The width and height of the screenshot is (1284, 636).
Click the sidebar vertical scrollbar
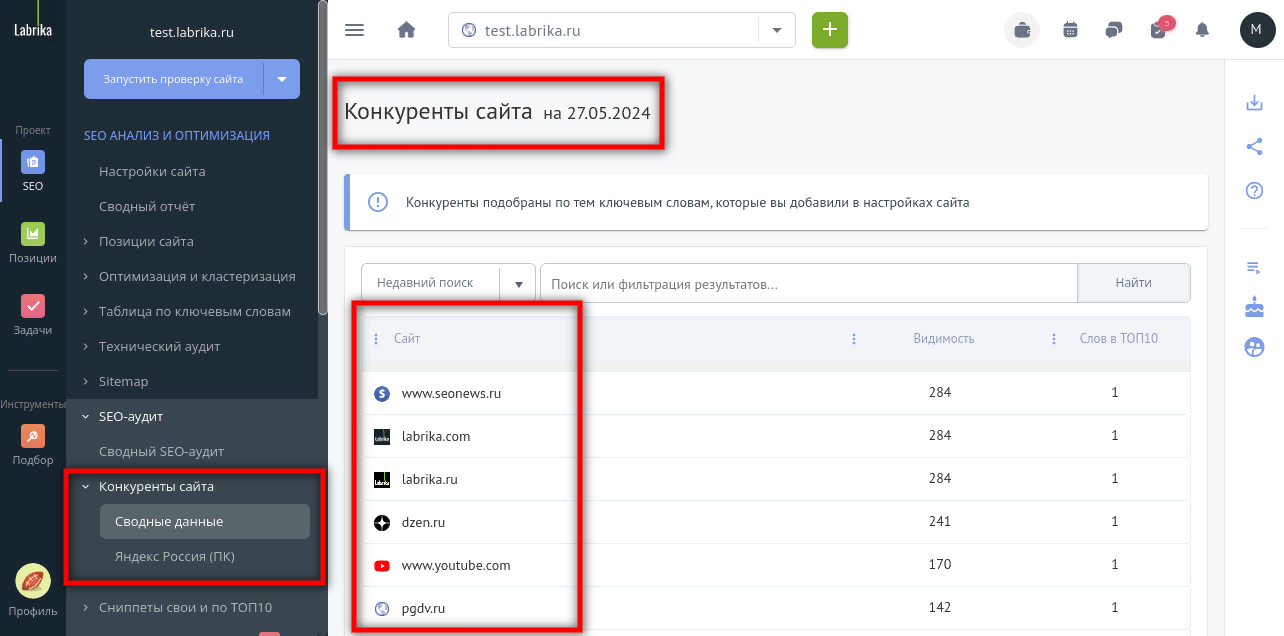point(322,160)
